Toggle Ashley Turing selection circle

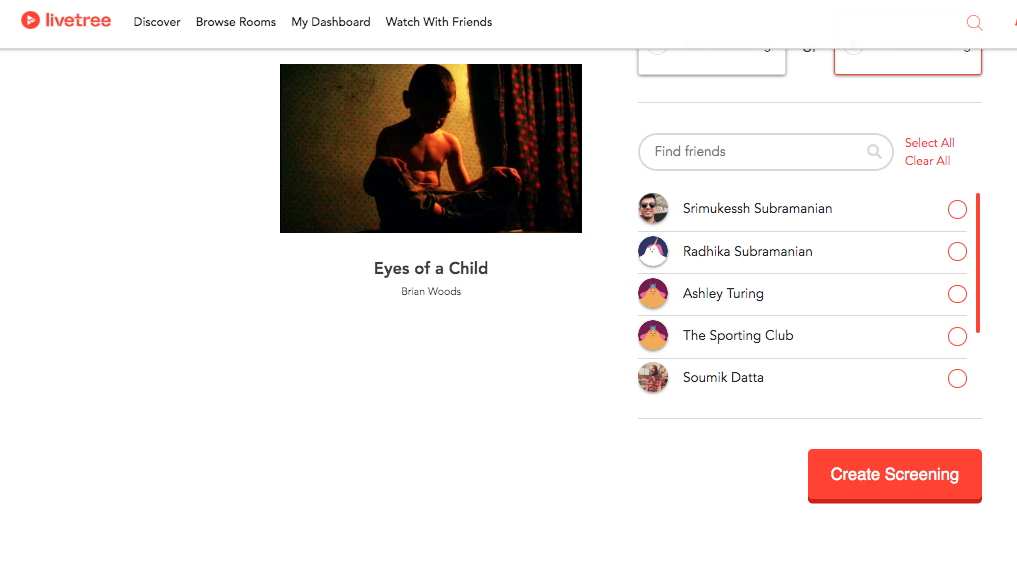click(x=957, y=294)
